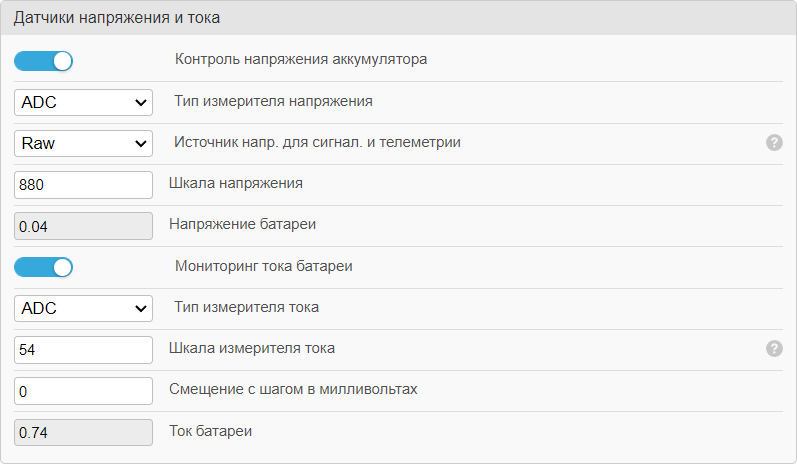Click the 'Контроль напряжения аккумулятора' label
The image size is (797, 464).
click(x=301, y=59)
